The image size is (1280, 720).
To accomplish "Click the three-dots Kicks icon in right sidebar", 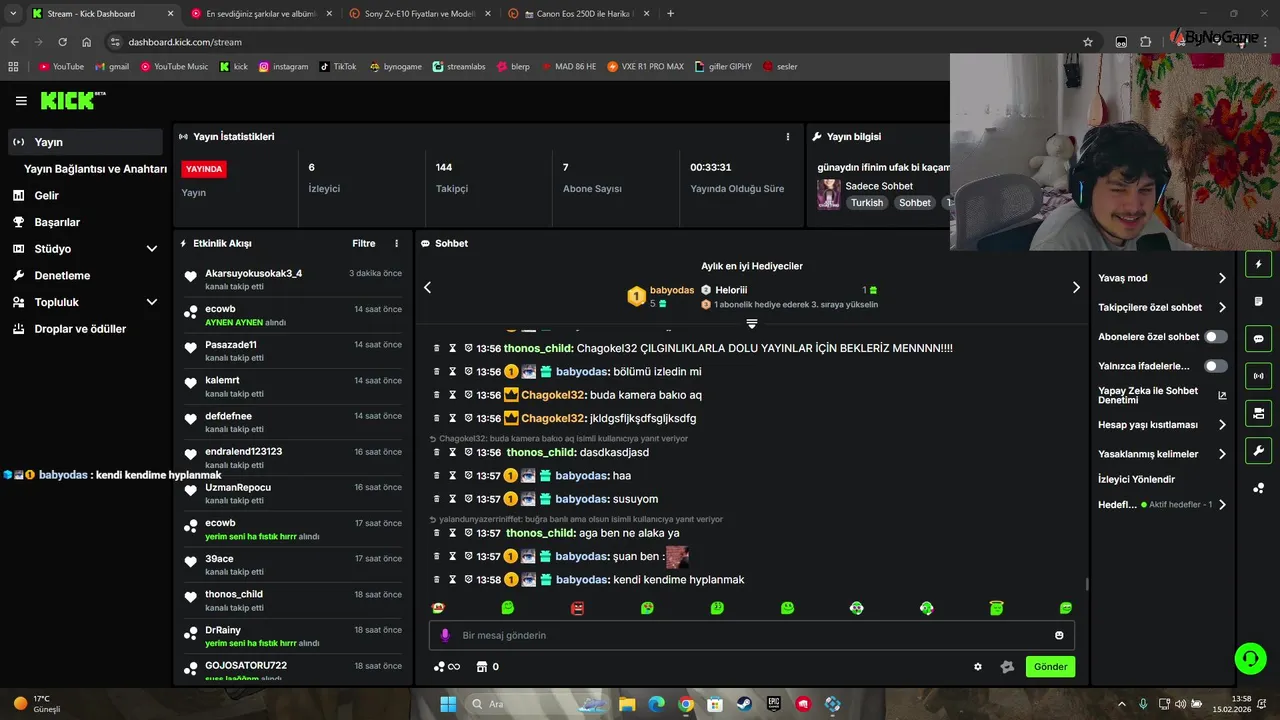I will 1258,488.
